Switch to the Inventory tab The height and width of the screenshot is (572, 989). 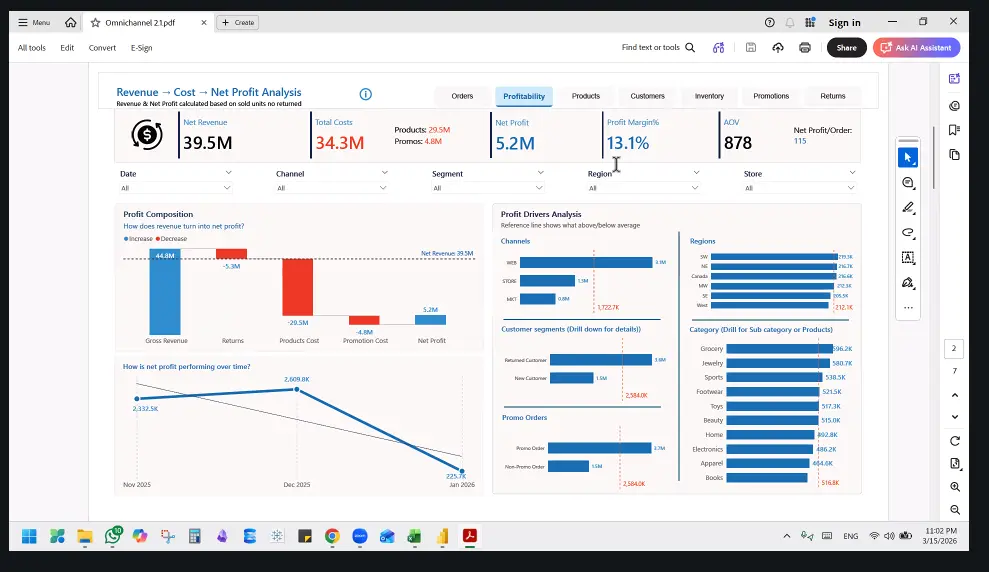[710, 96]
